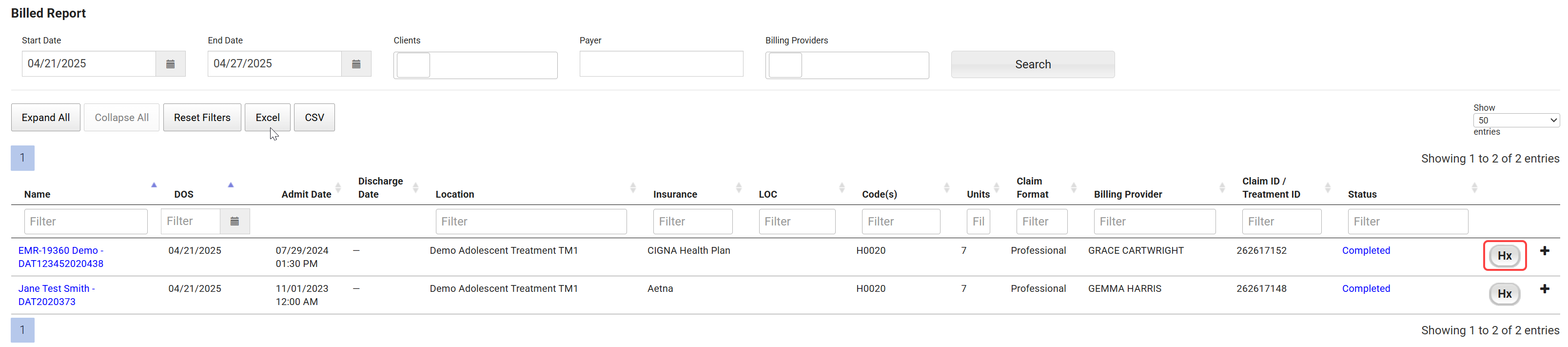Sort table by Name column arrow
Image resolution: width=1568 pixels, height=347 pixels.
click(154, 185)
